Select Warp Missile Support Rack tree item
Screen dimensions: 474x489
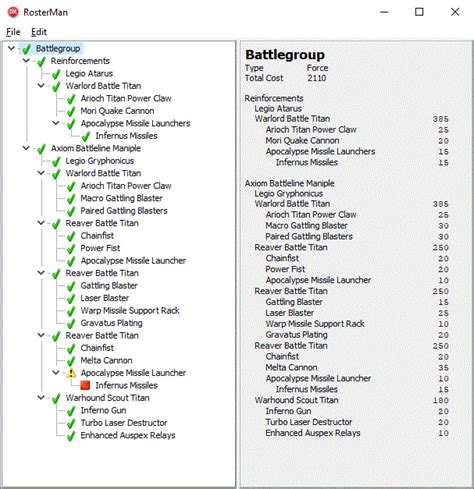pos(130,310)
